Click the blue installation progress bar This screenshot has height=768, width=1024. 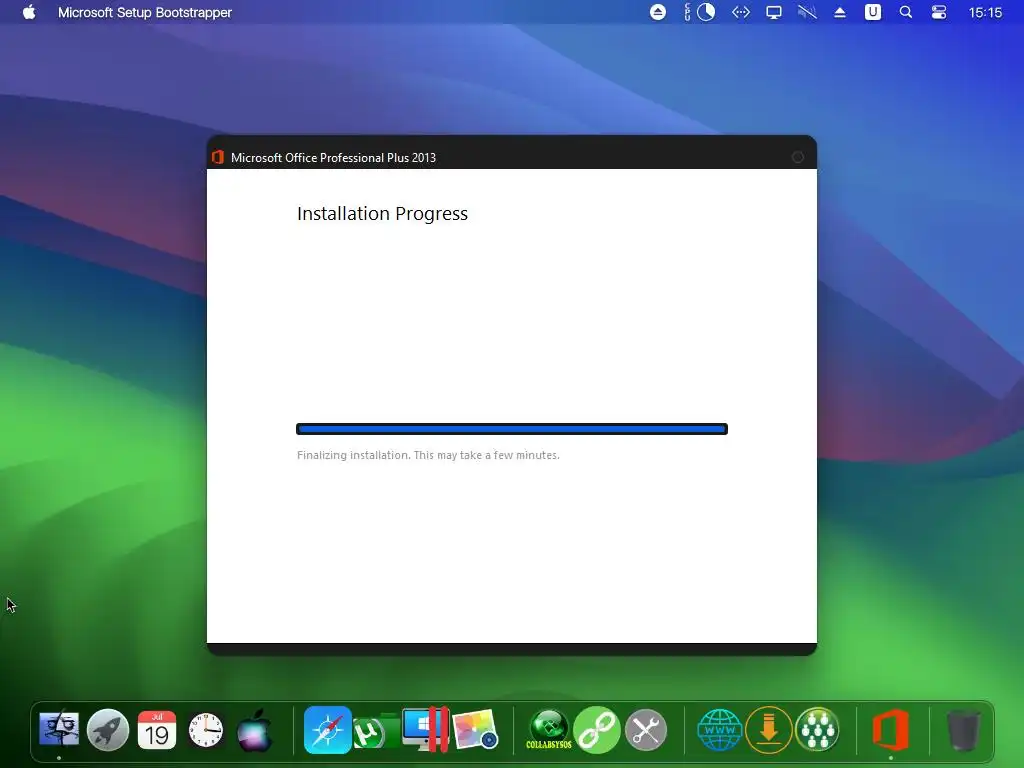512,429
